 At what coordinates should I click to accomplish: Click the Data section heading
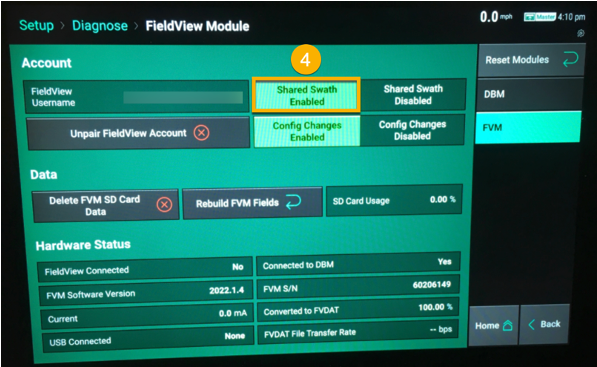44,175
